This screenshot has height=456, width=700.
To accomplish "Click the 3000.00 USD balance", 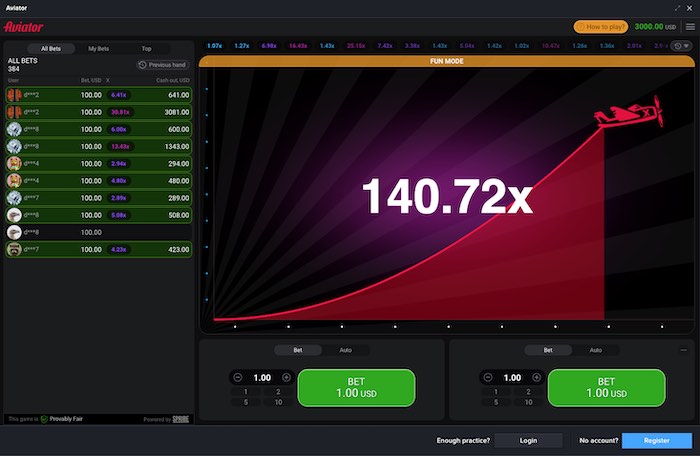I will [655, 27].
